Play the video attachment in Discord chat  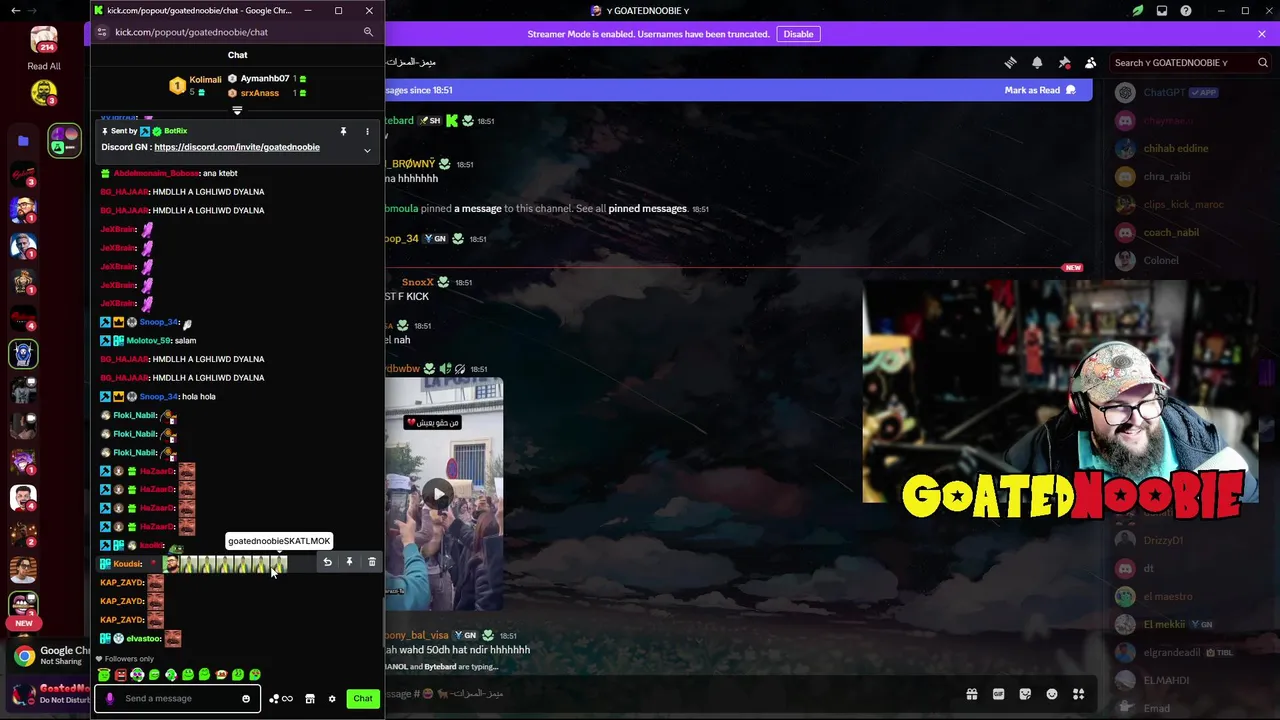[x=439, y=494]
